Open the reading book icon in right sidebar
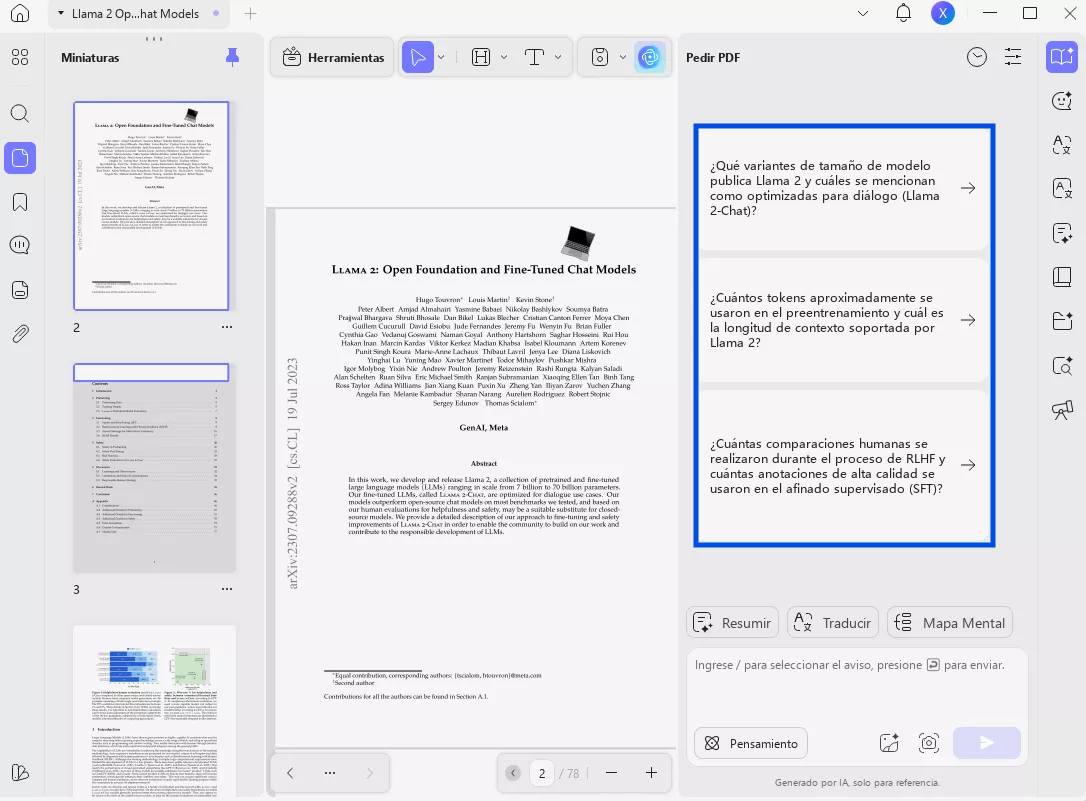The image size is (1086, 801). pyautogui.click(x=1062, y=277)
